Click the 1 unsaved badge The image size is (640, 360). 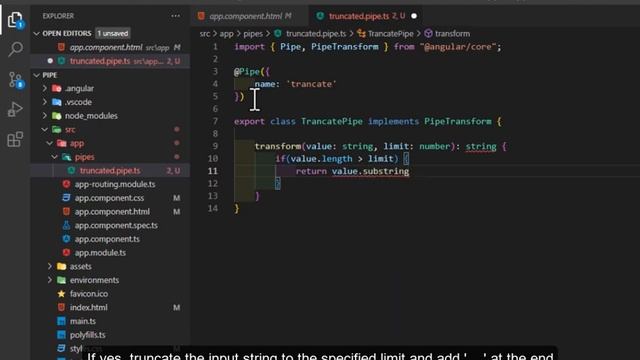point(112,33)
